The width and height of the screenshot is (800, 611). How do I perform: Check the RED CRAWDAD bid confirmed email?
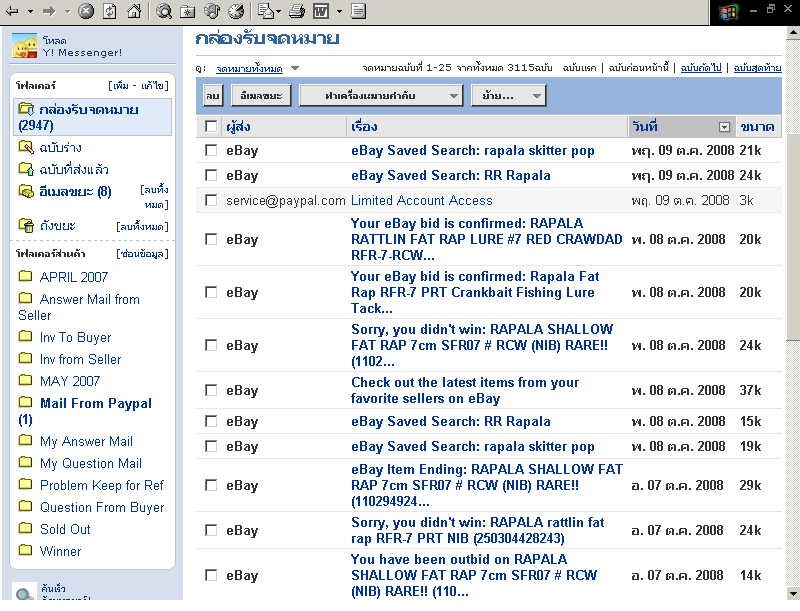[x=211, y=239]
